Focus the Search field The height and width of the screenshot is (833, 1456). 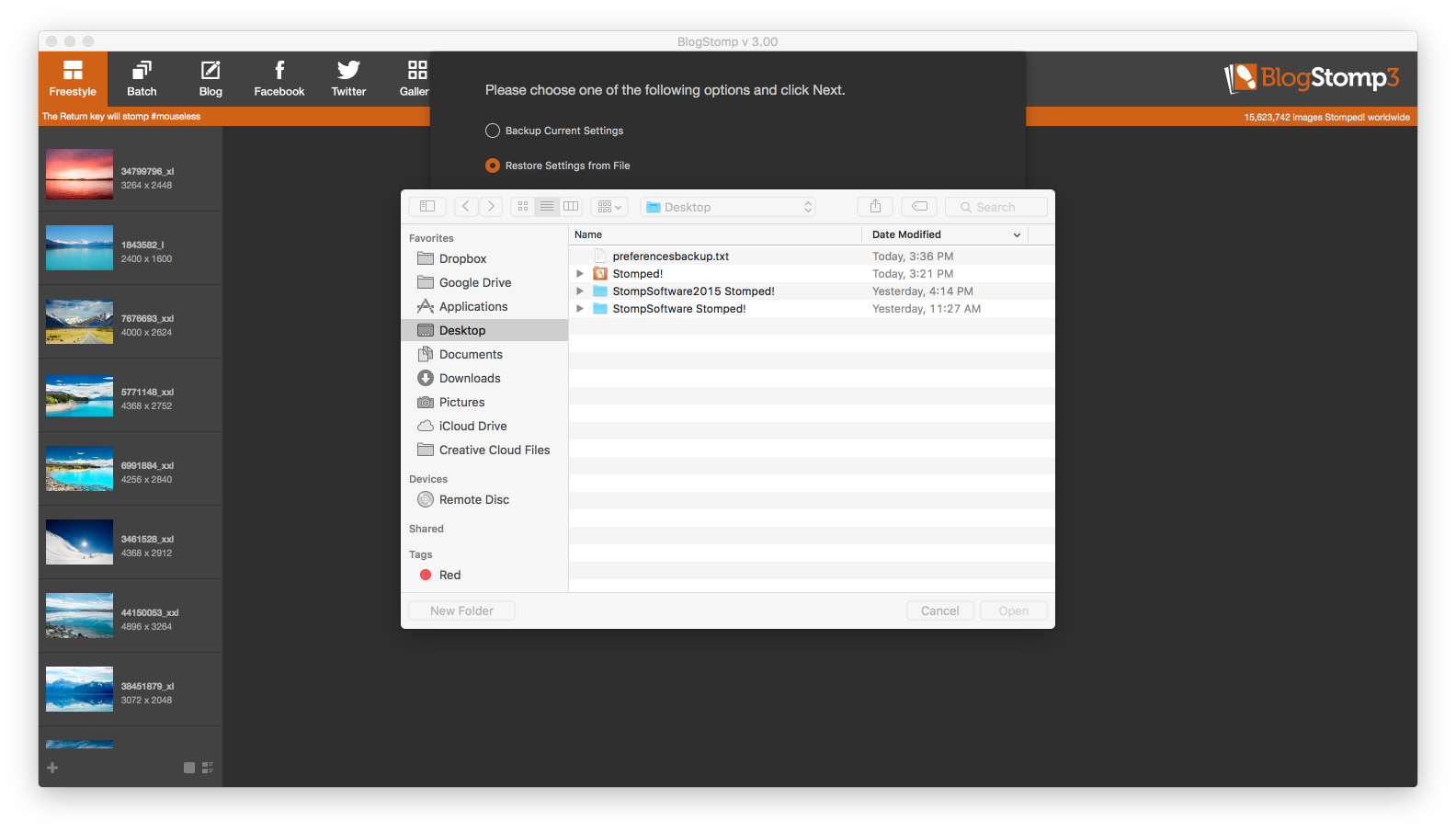pos(996,207)
